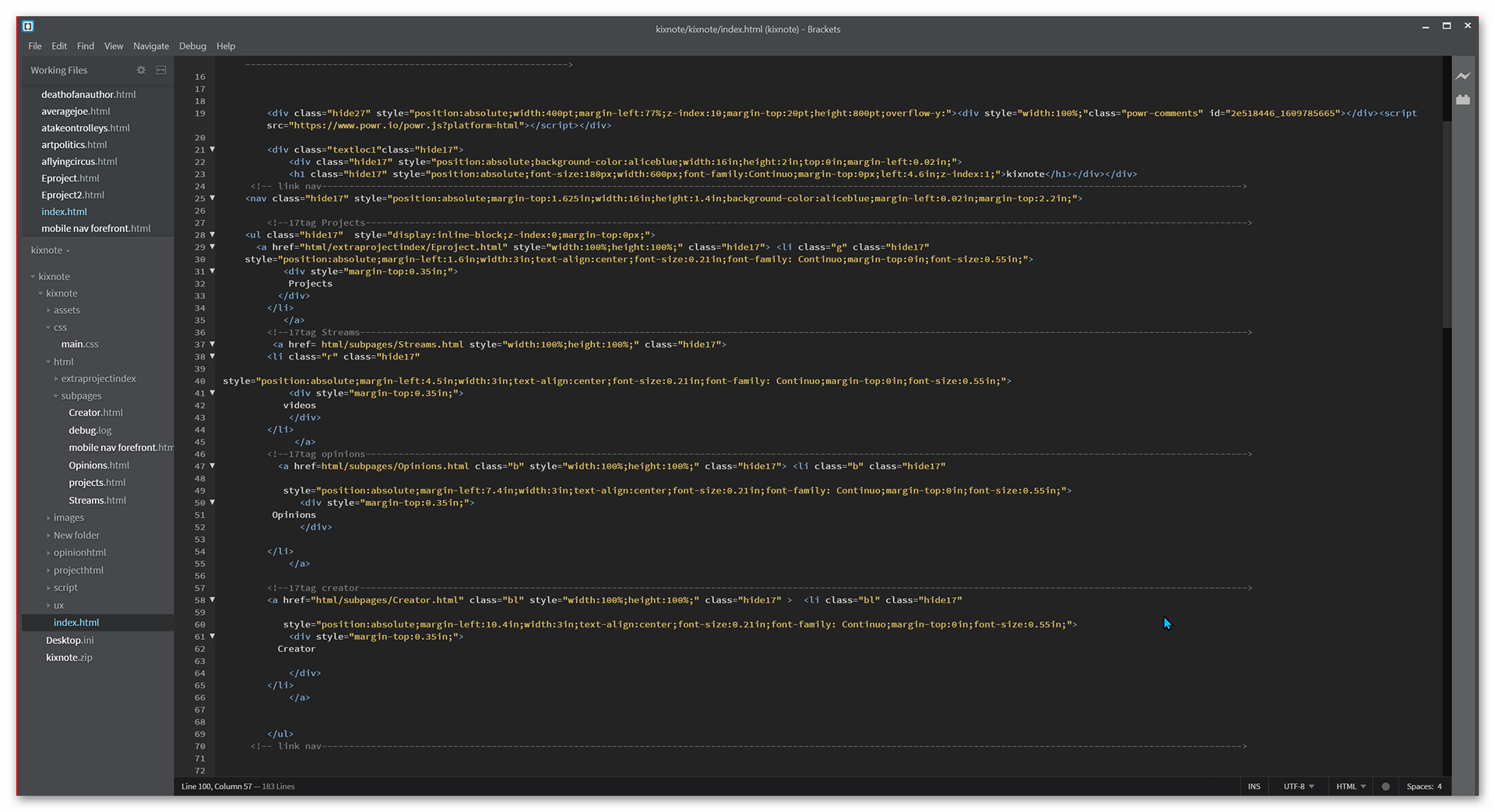
Task: Expand the assets folder in tree
Action: pos(66,310)
